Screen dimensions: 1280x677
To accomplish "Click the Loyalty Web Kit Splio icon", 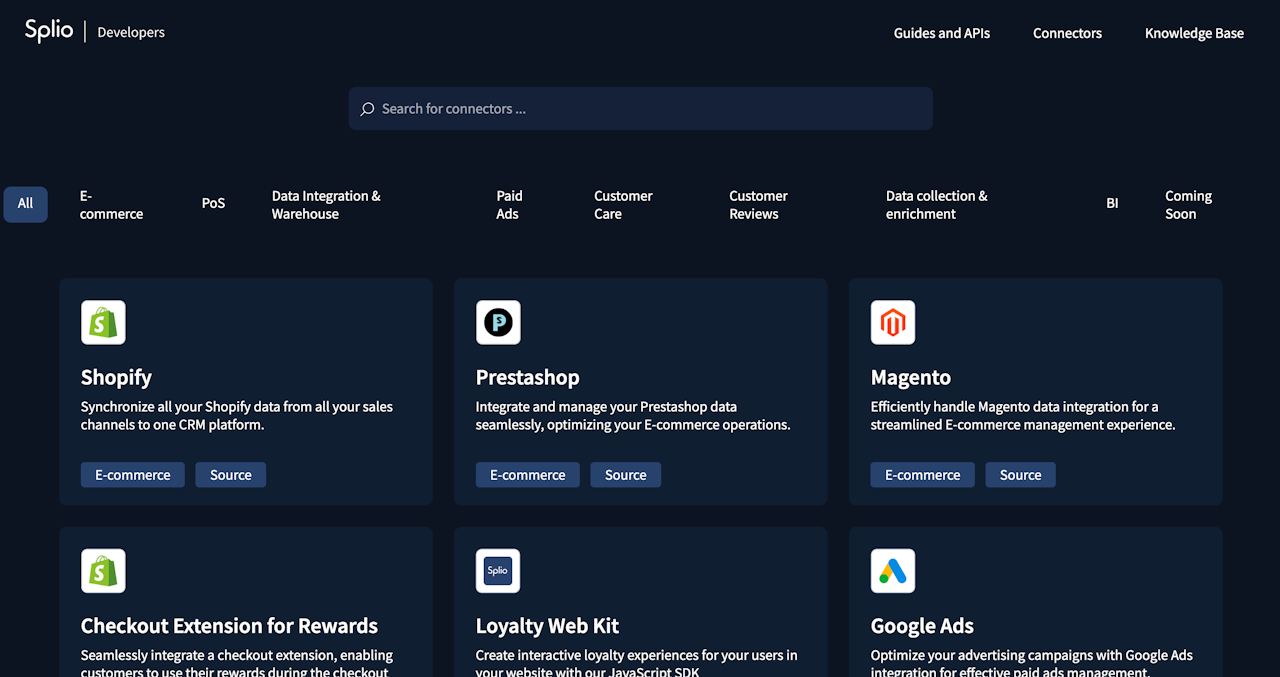I will 498,571.
